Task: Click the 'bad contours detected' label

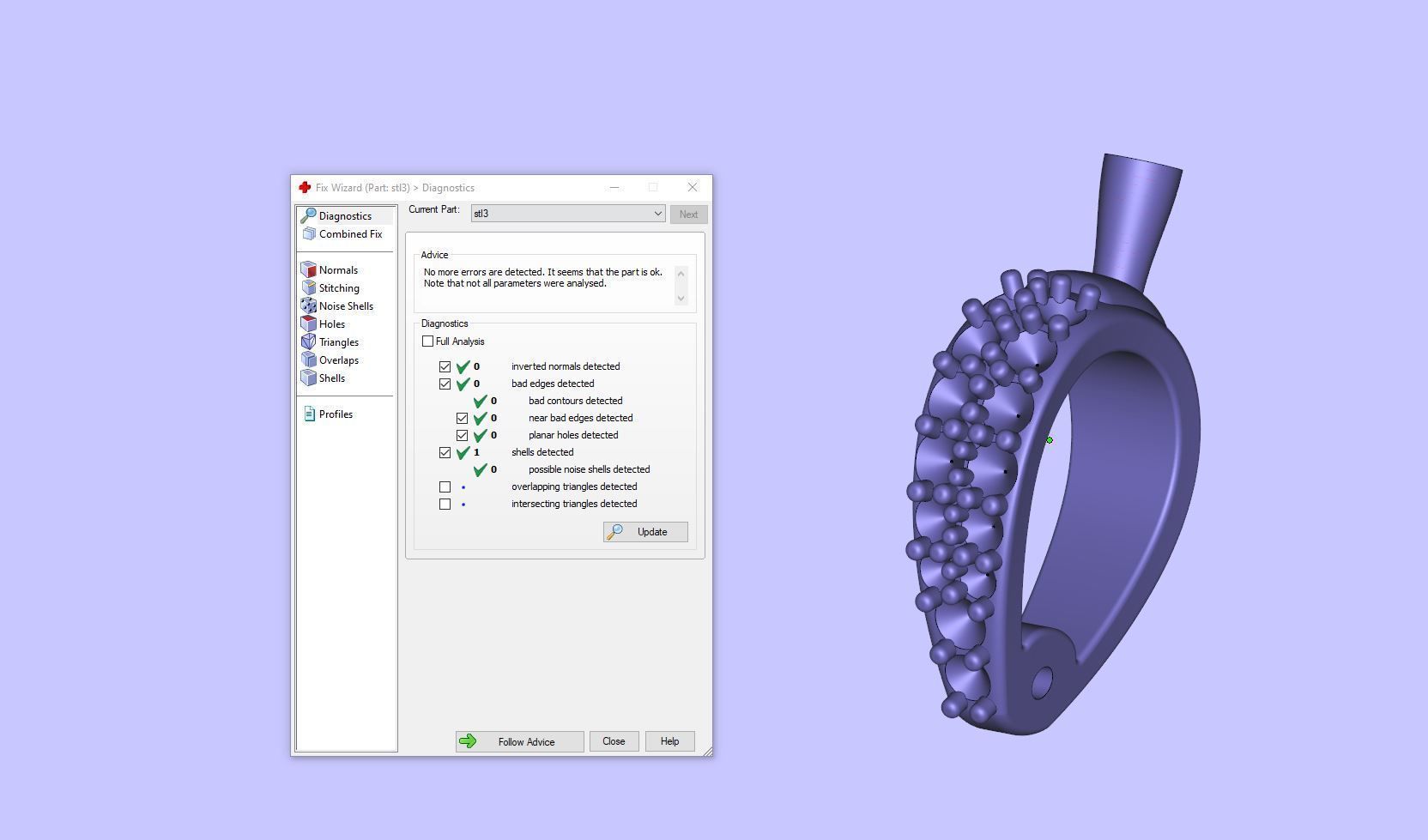Action: point(576,401)
